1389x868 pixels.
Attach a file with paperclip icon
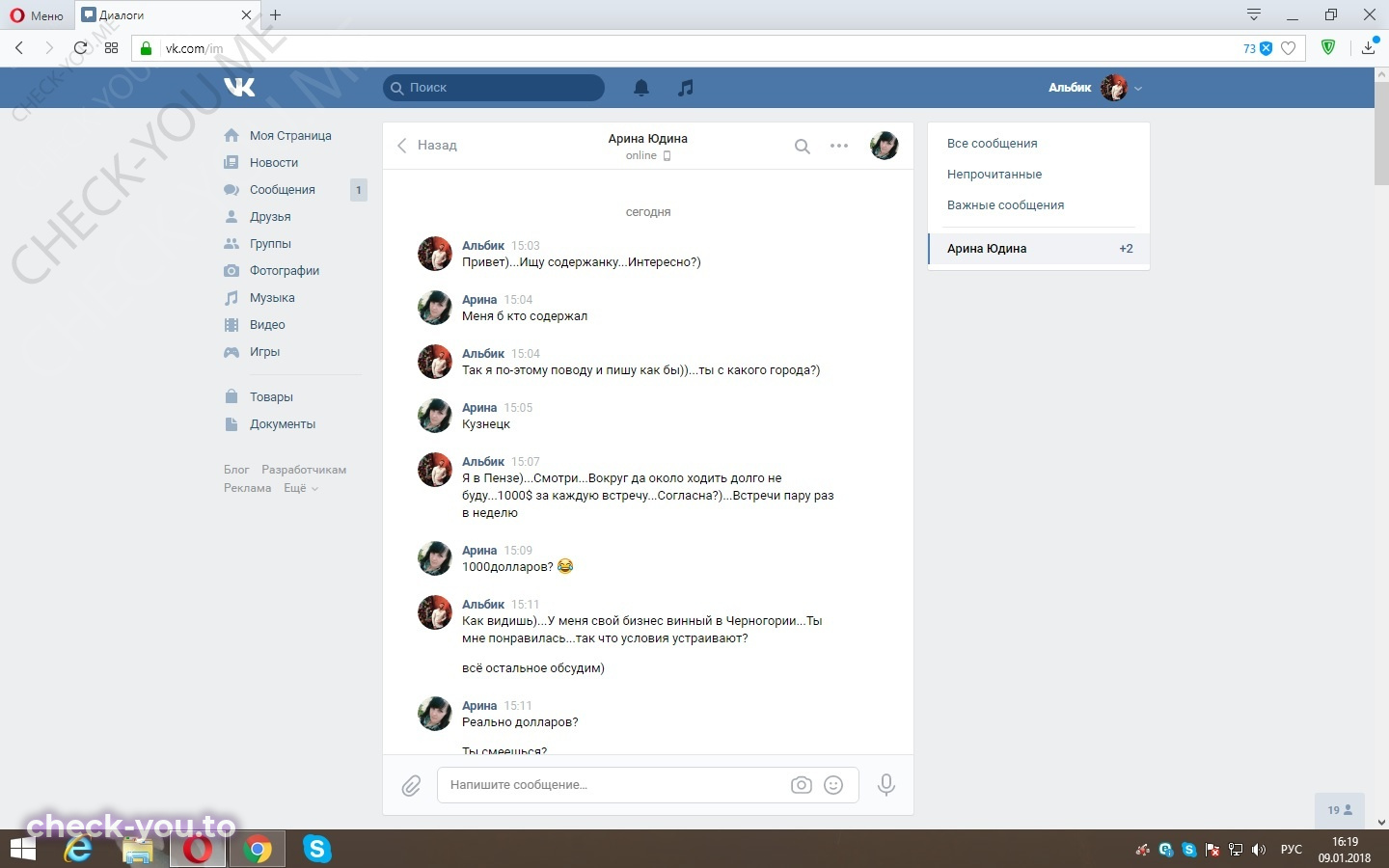[x=411, y=786]
